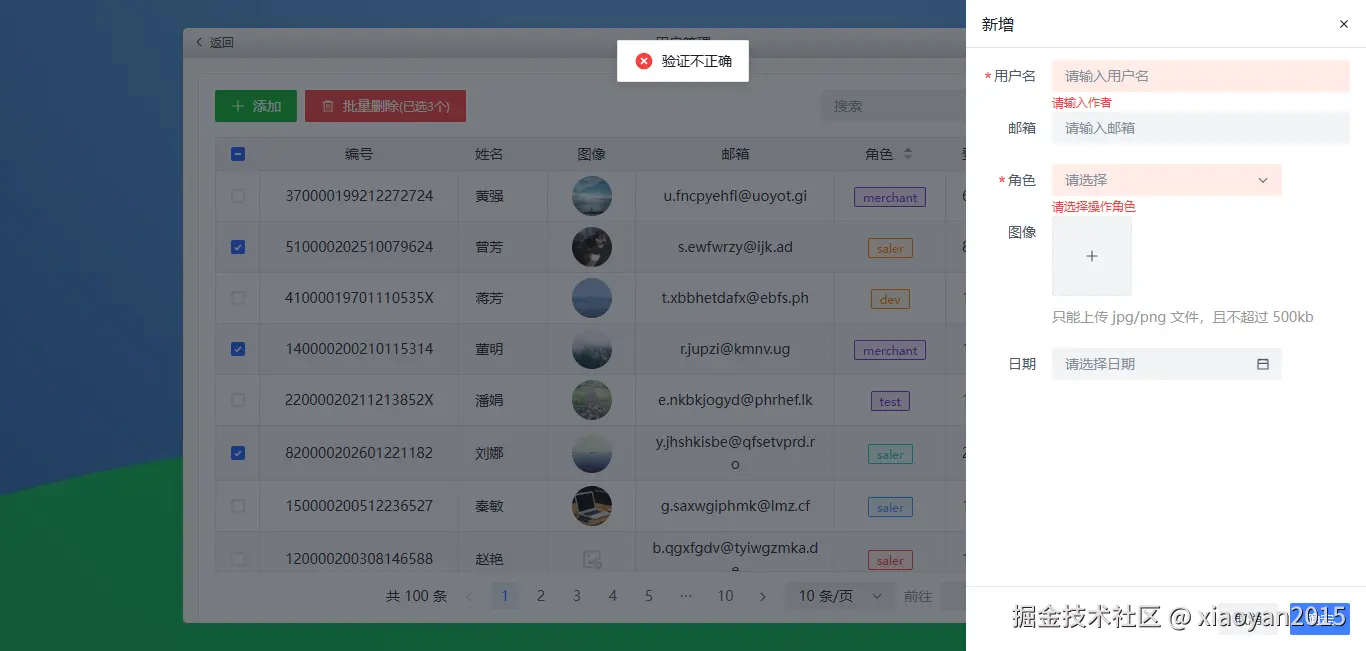
Task: Check the checkbox for row 潘娟
Action: 238,400
